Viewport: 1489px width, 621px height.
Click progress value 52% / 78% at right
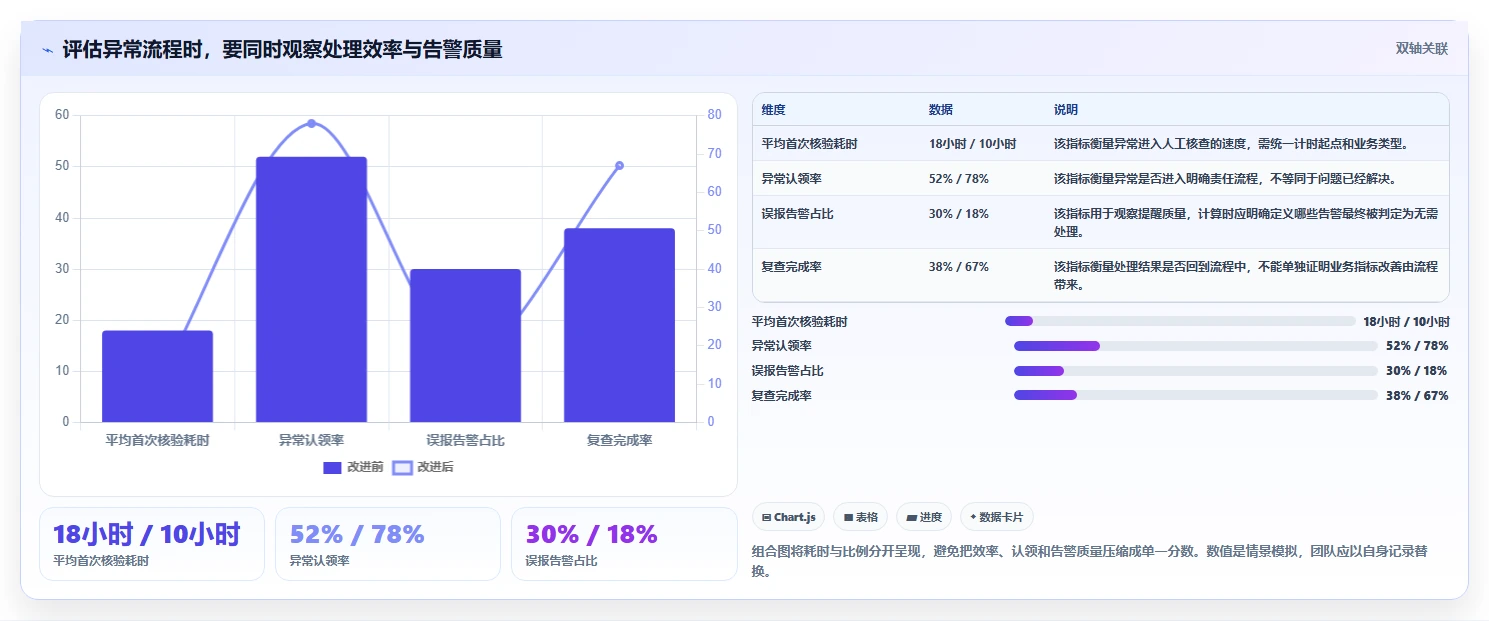point(1417,346)
